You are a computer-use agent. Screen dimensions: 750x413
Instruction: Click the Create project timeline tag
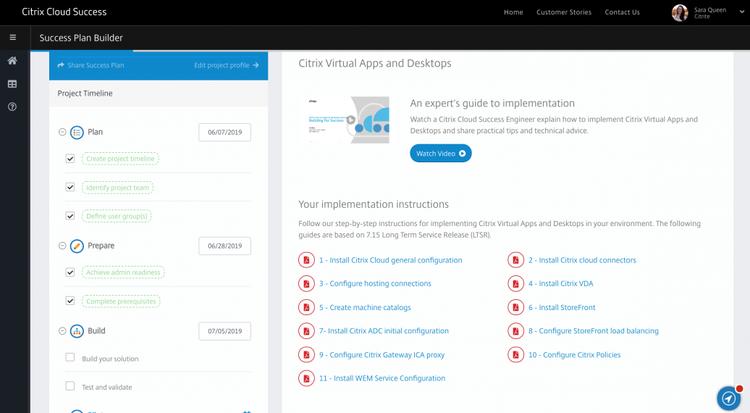pos(120,159)
